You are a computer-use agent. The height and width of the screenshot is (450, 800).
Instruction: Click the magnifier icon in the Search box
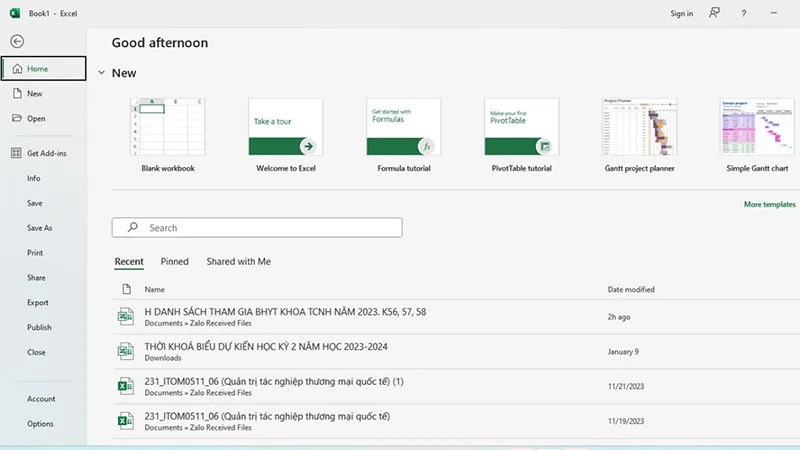[x=133, y=227]
